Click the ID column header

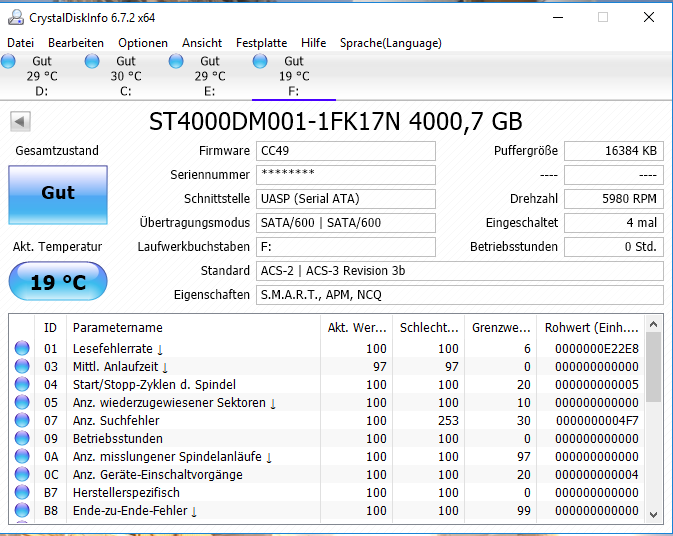tap(50, 328)
